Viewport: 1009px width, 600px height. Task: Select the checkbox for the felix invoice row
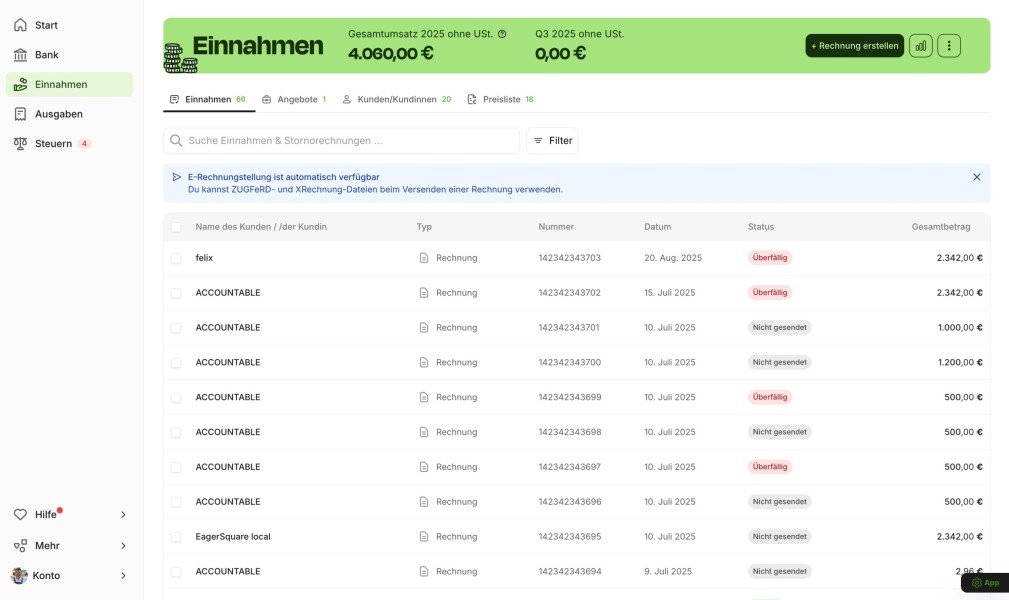[x=176, y=257]
